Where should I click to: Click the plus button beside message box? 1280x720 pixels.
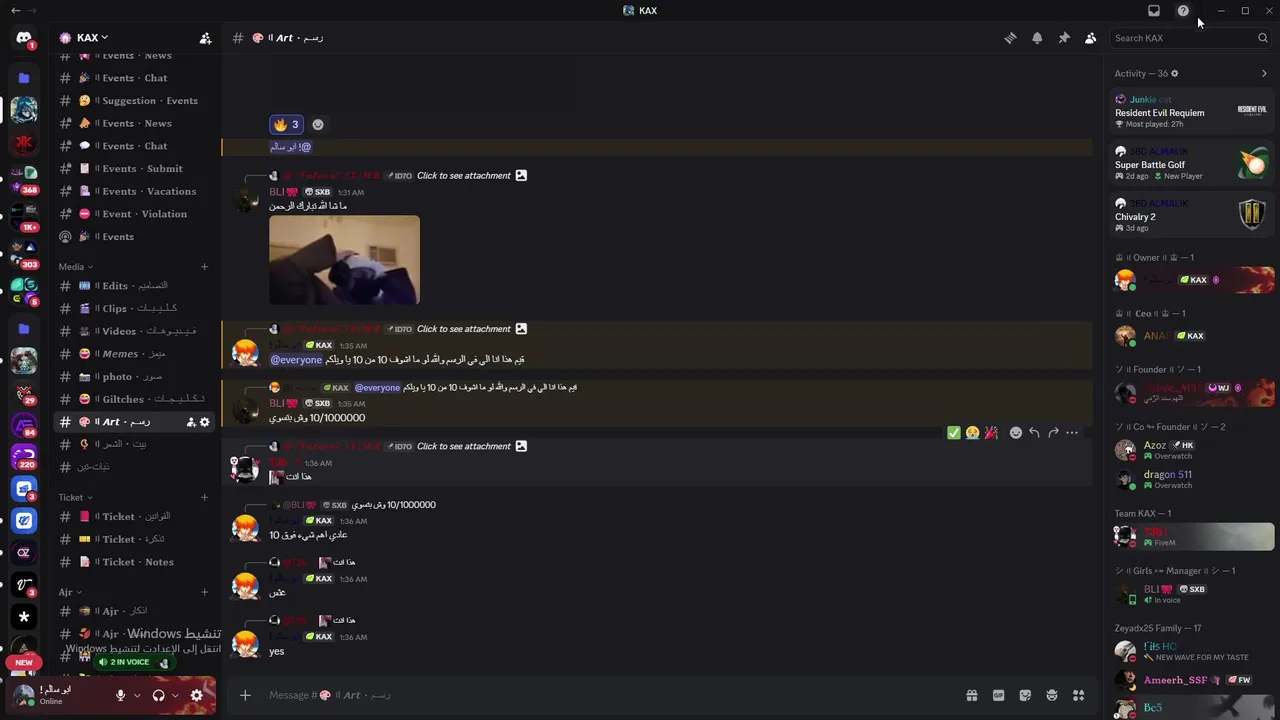tap(245, 695)
